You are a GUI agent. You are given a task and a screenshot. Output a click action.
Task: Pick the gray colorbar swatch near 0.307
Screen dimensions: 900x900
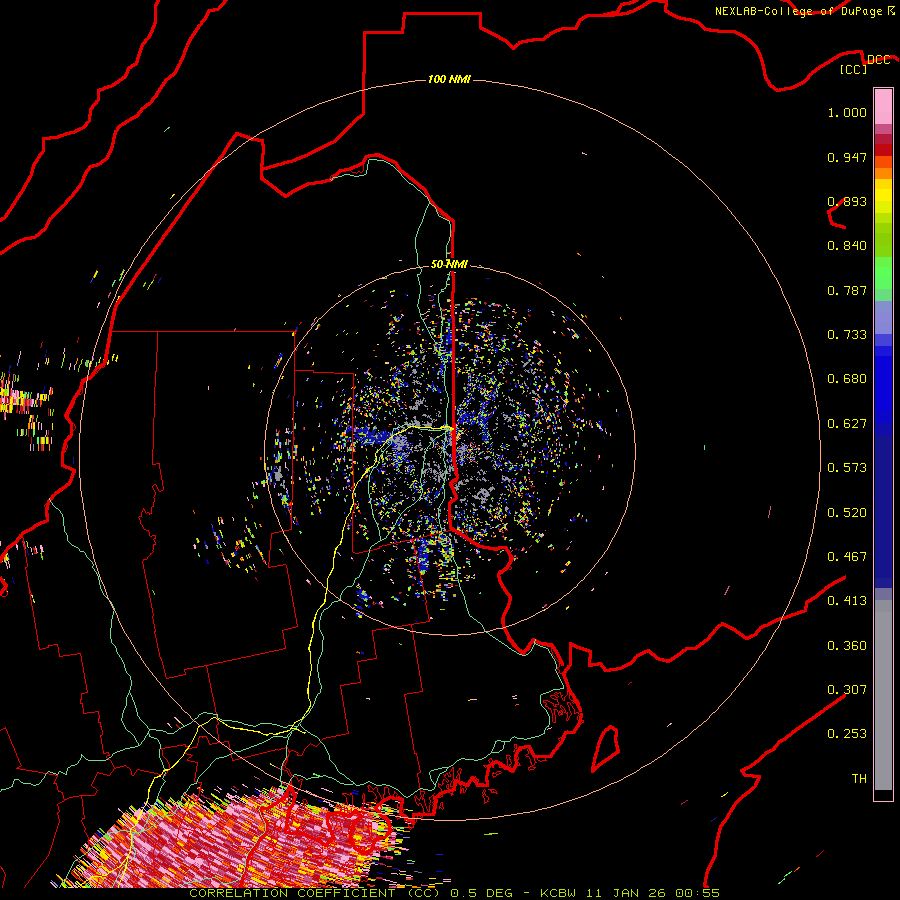tap(883, 695)
